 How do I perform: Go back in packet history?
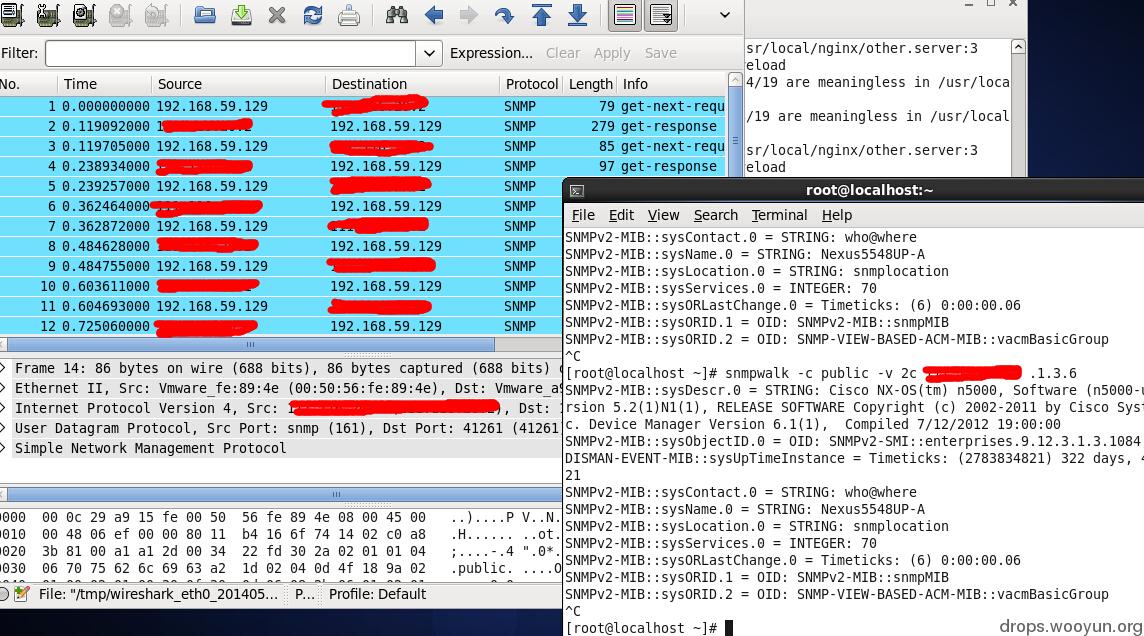coord(434,15)
